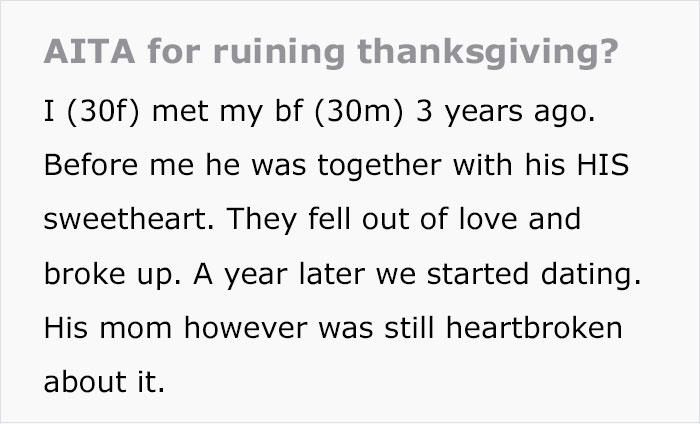Image resolution: width=700 pixels, height=424 pixels.
Task: Click the closing words 'about it.'
Action: click(104, 382)
